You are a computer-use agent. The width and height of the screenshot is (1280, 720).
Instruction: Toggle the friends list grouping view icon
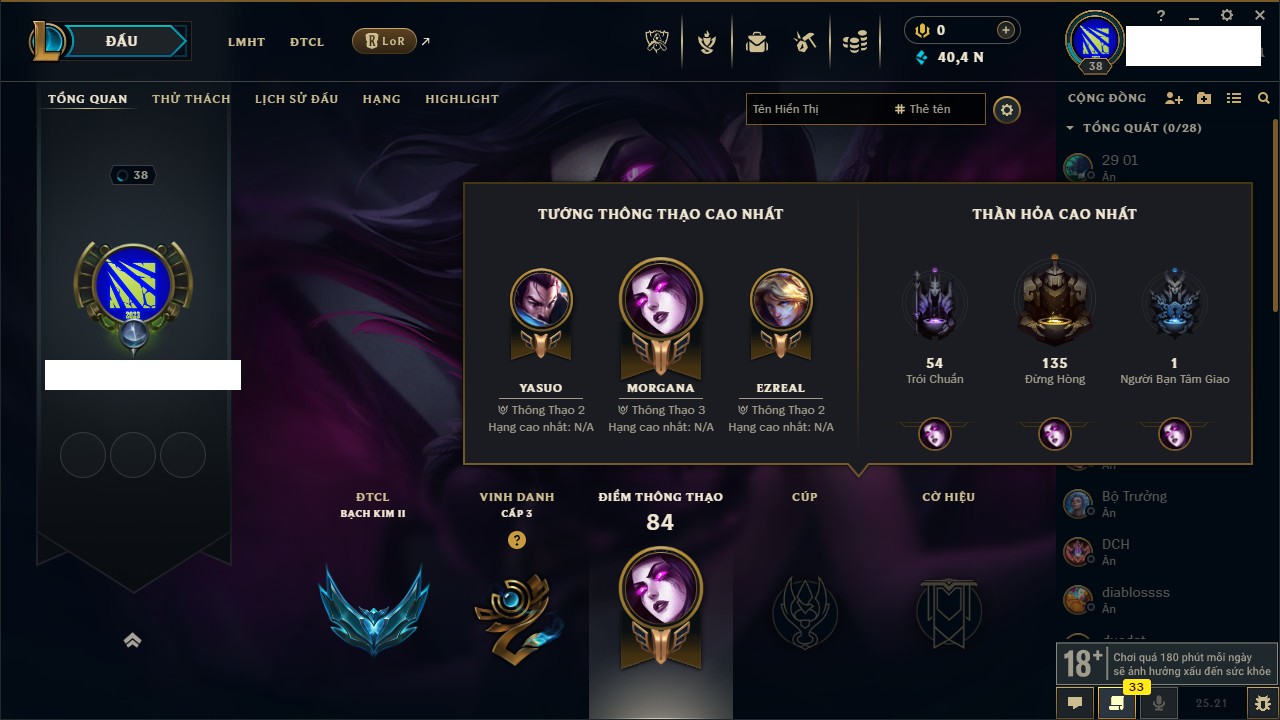point(1234,98)
